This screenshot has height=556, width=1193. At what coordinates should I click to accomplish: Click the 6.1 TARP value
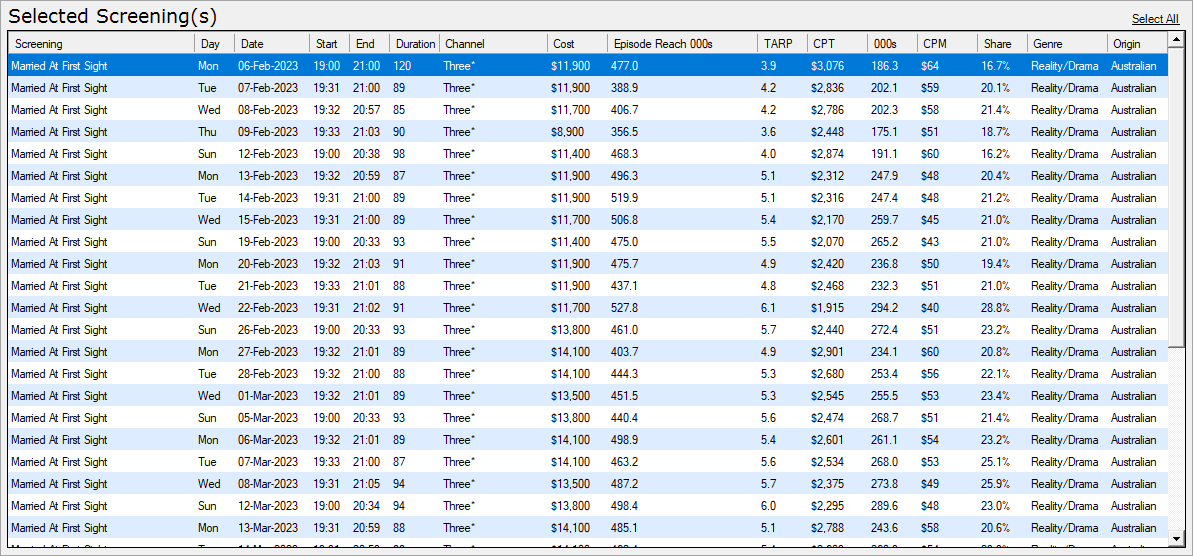pyautogui.click(x=768, y=308)
